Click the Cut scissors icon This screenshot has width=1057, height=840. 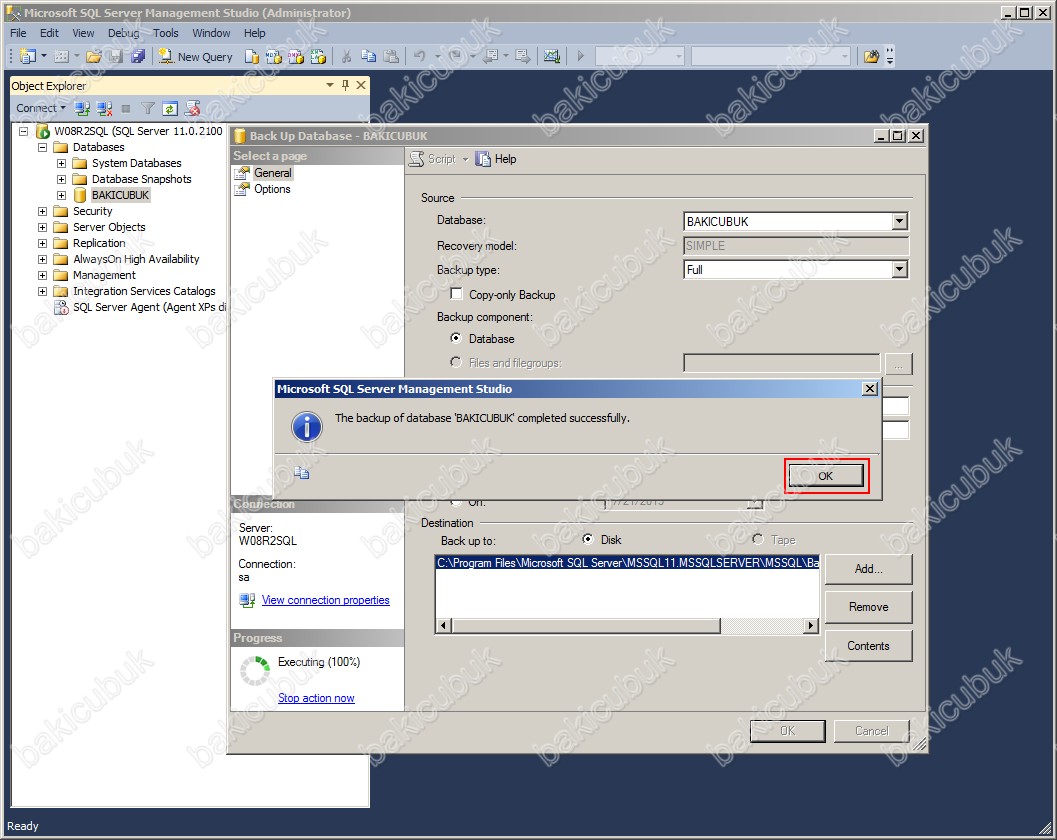pyautogui.click(x=346, y=57)
